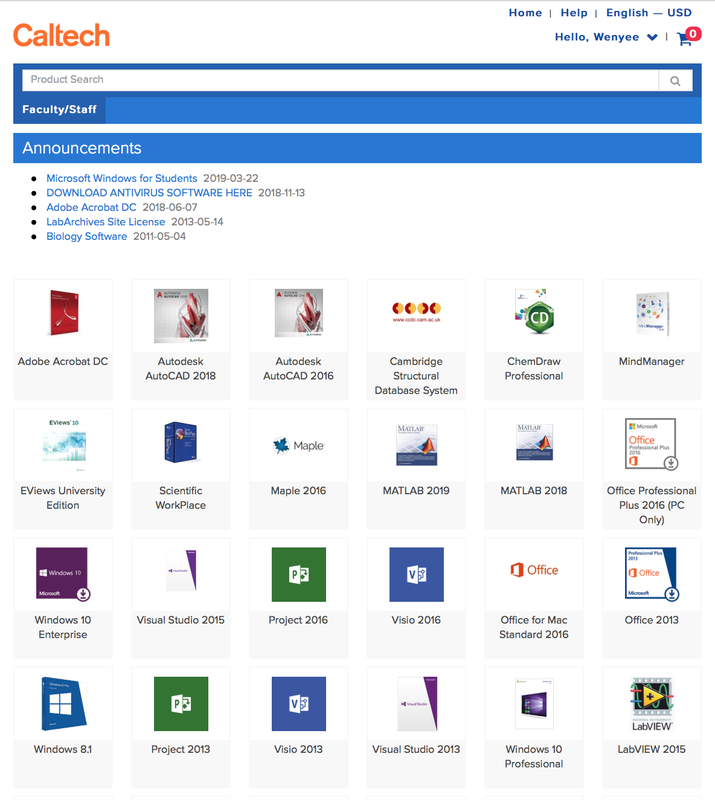Go to Home in the top menu

point(525,13)
